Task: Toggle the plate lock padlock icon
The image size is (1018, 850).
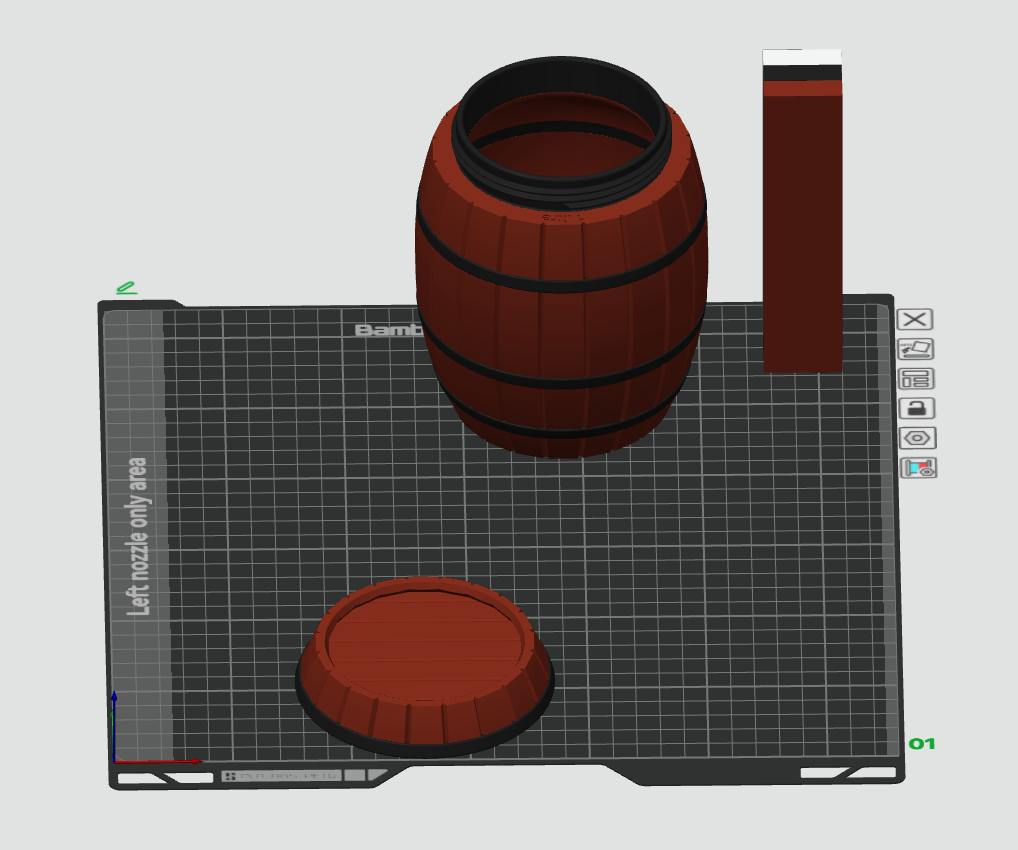Action: (917, 408)
